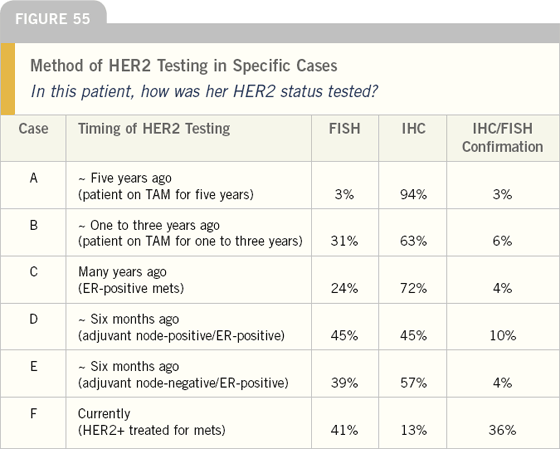
Task: Click the Case column header
Action: tap(33, 129)
